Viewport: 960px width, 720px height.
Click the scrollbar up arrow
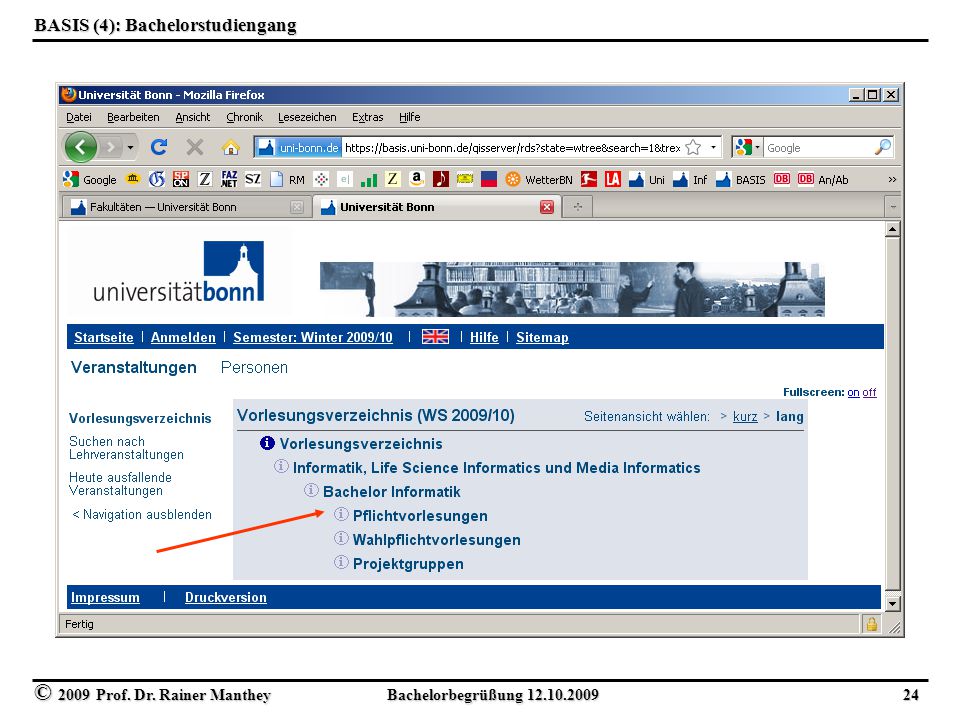[893, 230]
